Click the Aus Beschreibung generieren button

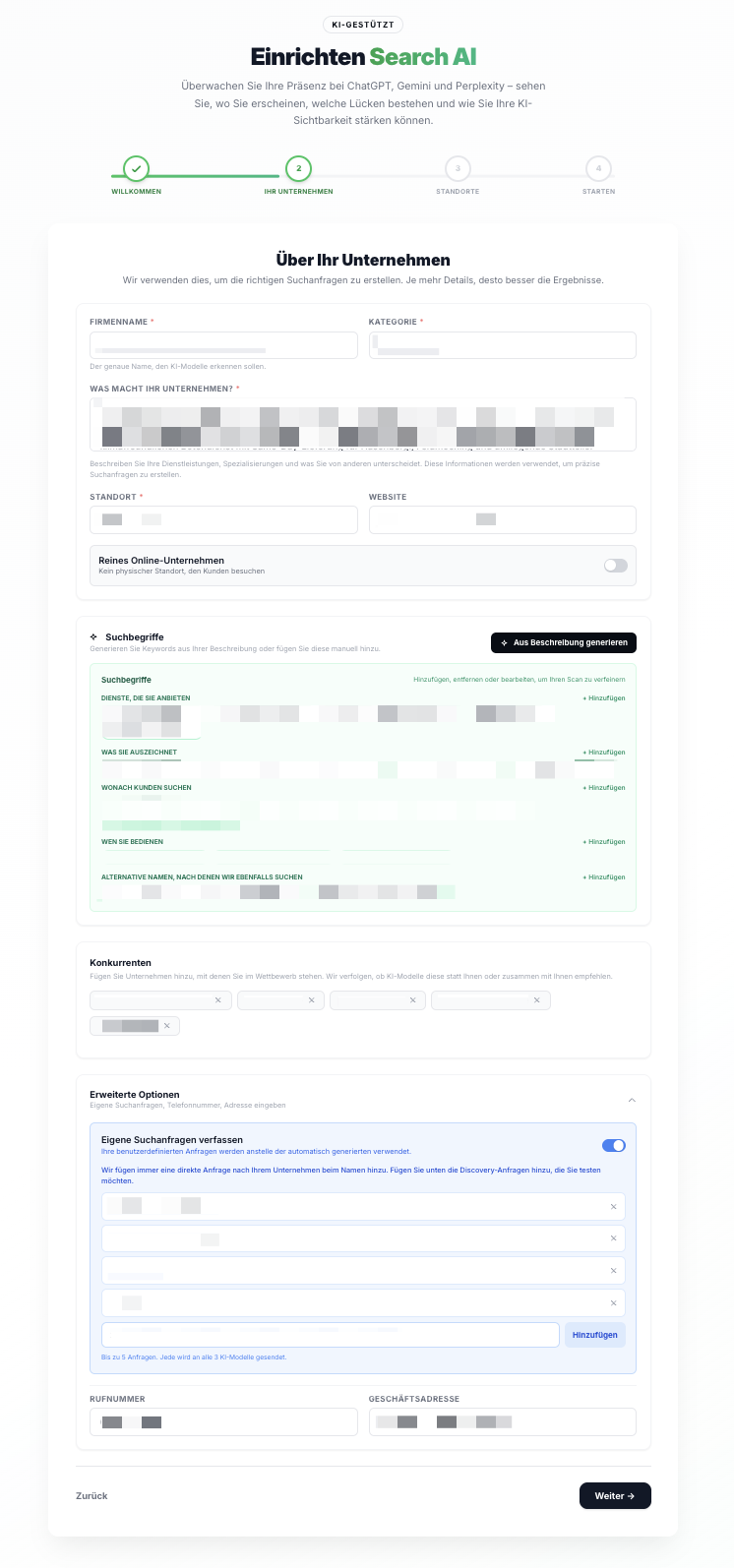564,642
